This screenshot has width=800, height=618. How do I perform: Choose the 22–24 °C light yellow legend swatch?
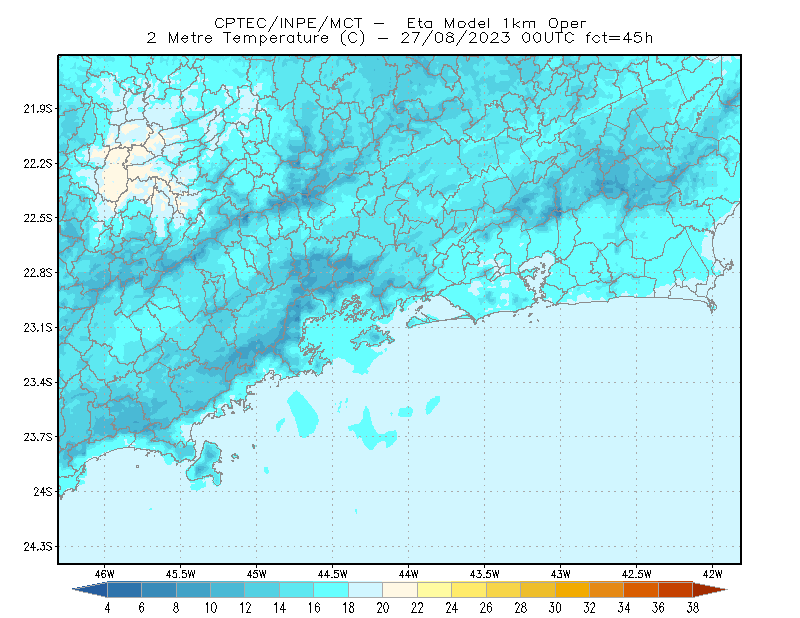pyautogui.click(x=435, y=590)
